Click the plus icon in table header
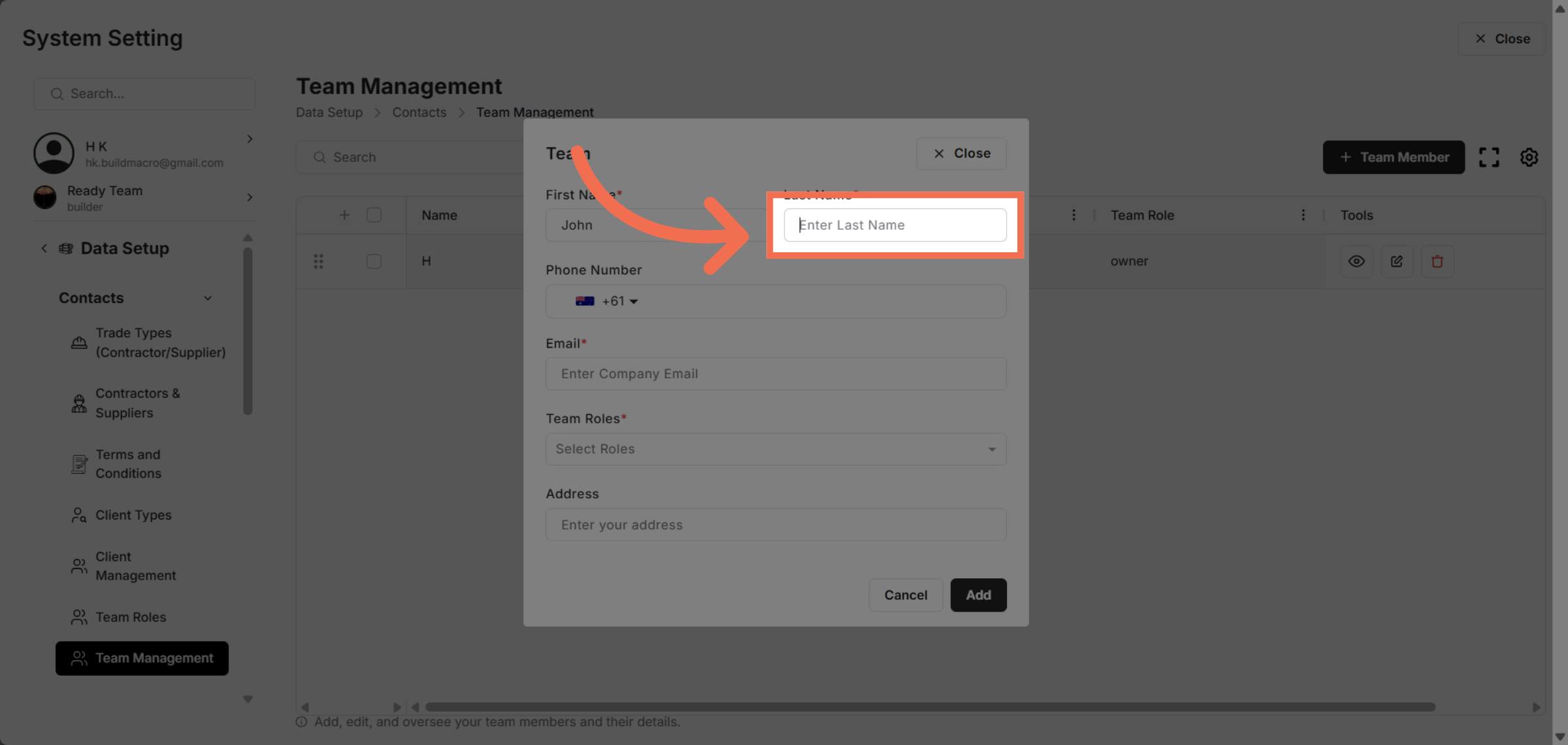 (x=344, y=215)
